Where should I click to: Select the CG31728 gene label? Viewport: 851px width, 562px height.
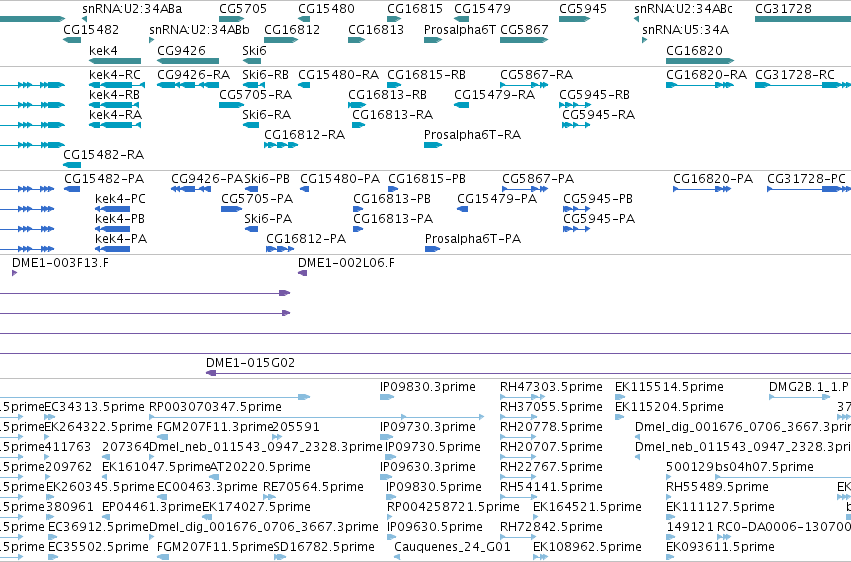coord(783,9)
